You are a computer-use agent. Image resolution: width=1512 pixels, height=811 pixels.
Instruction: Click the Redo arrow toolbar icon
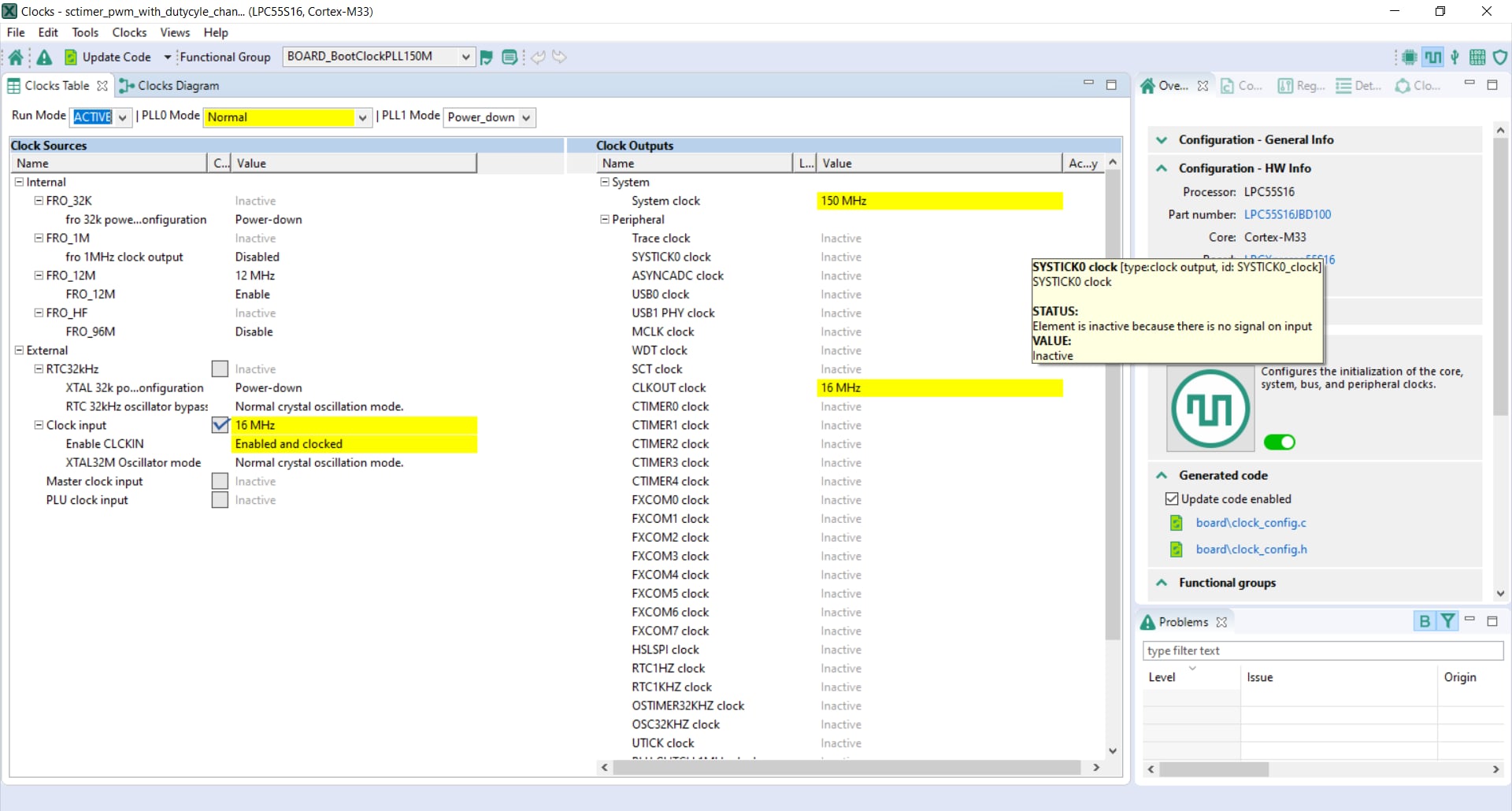[x=559, y=57]
